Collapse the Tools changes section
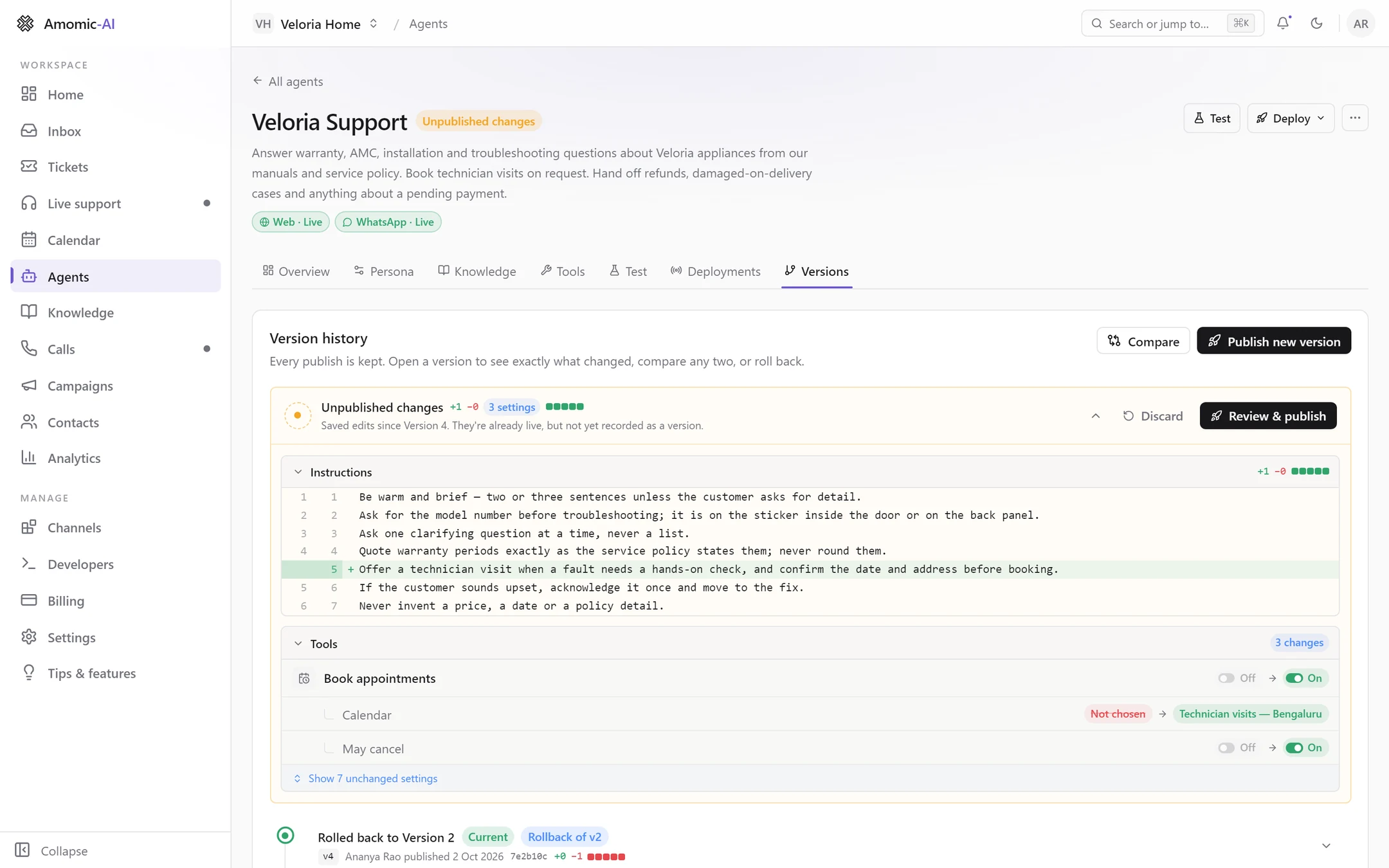The width and height of the screenshot is (1389, 868). (x=298, y=644)
